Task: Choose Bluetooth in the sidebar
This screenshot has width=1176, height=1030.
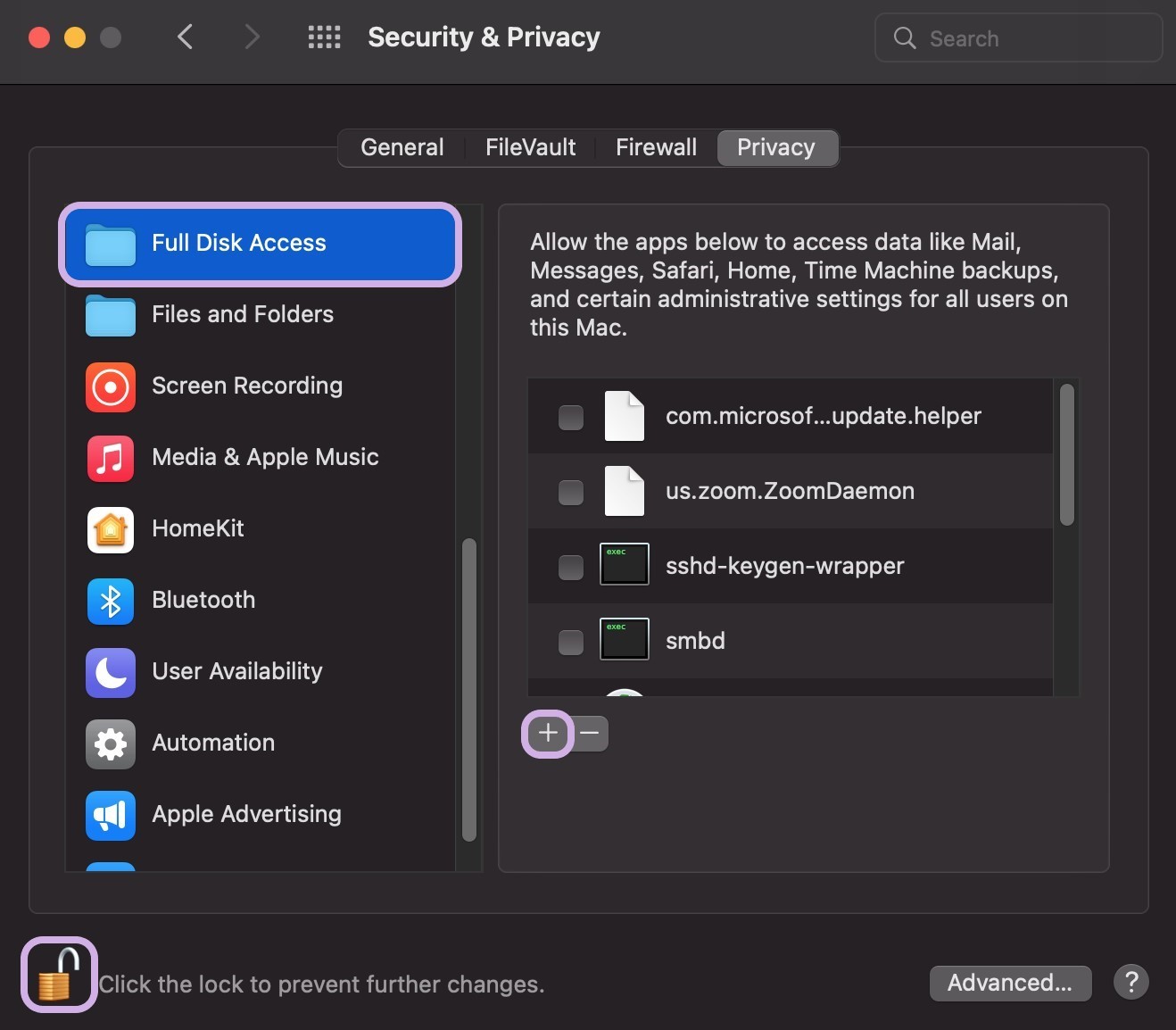Action: 203,600
